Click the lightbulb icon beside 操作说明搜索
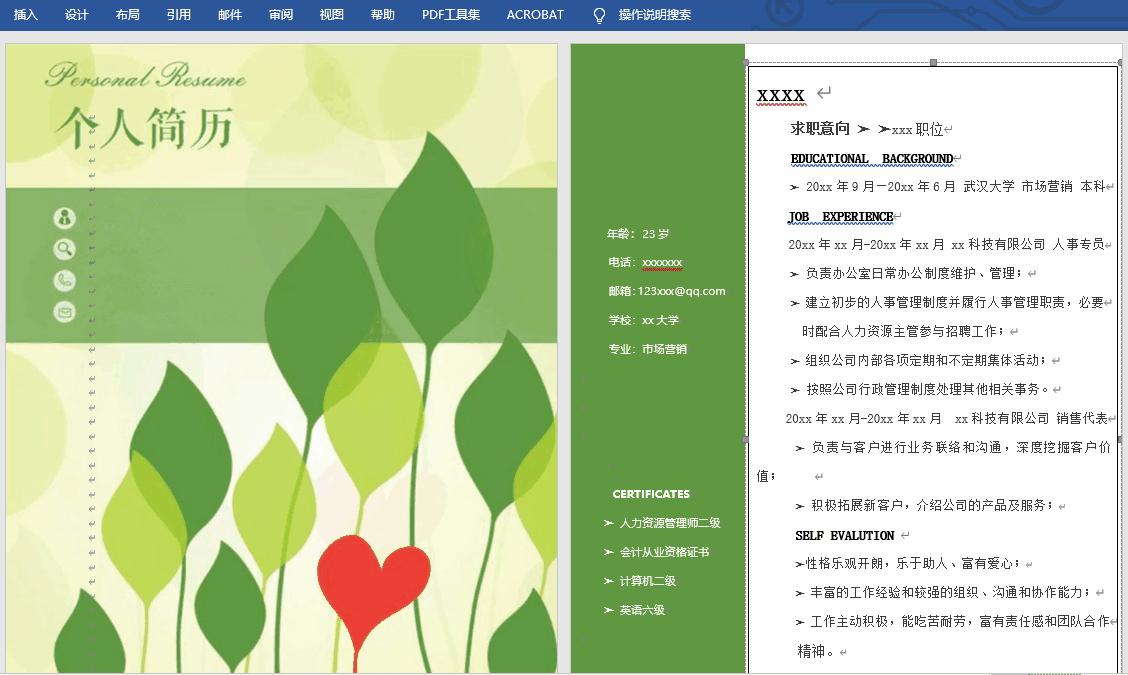 pos(600,15)
